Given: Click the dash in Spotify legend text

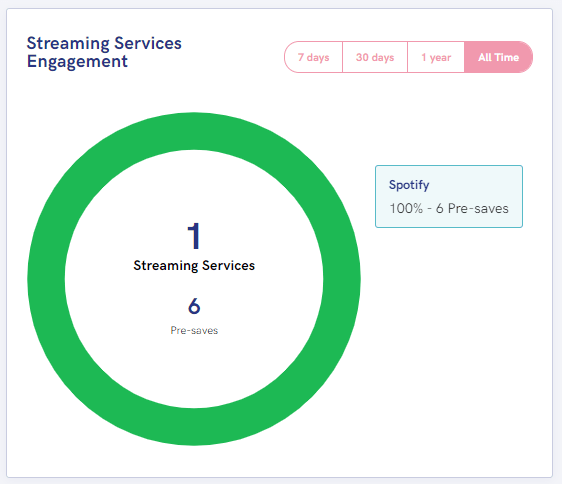Looking at the screenshot, I should pos(429,209).
